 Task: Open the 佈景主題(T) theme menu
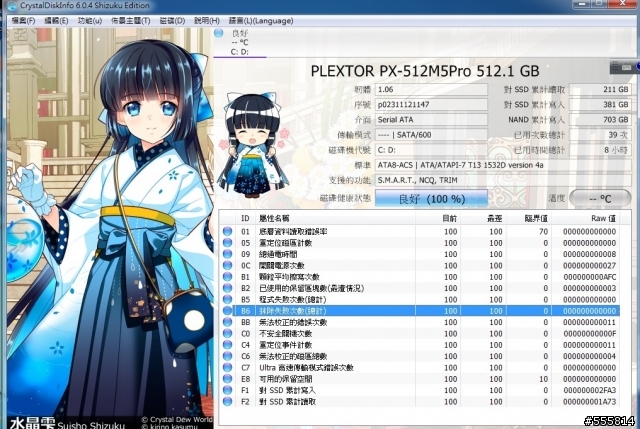pyautogui.click(x=131, y=21)
